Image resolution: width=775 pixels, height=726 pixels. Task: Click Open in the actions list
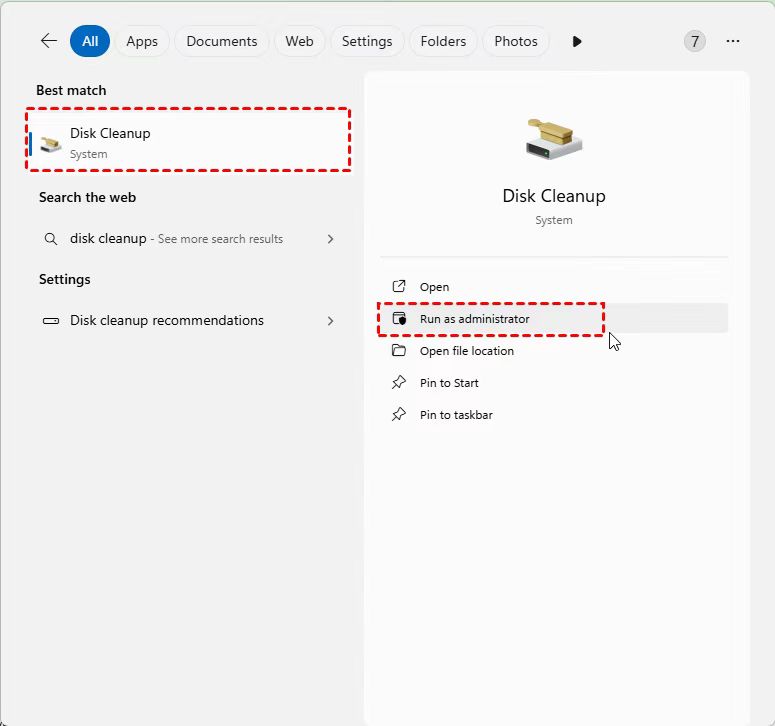coord(434,287)
